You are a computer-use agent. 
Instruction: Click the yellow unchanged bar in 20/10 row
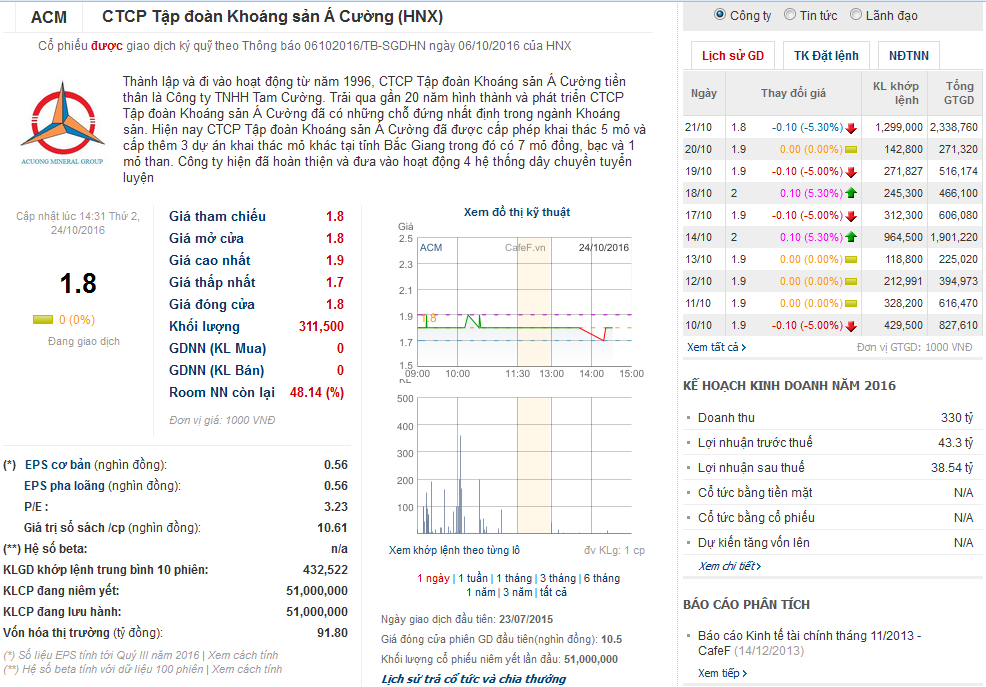tap(851, 150)
